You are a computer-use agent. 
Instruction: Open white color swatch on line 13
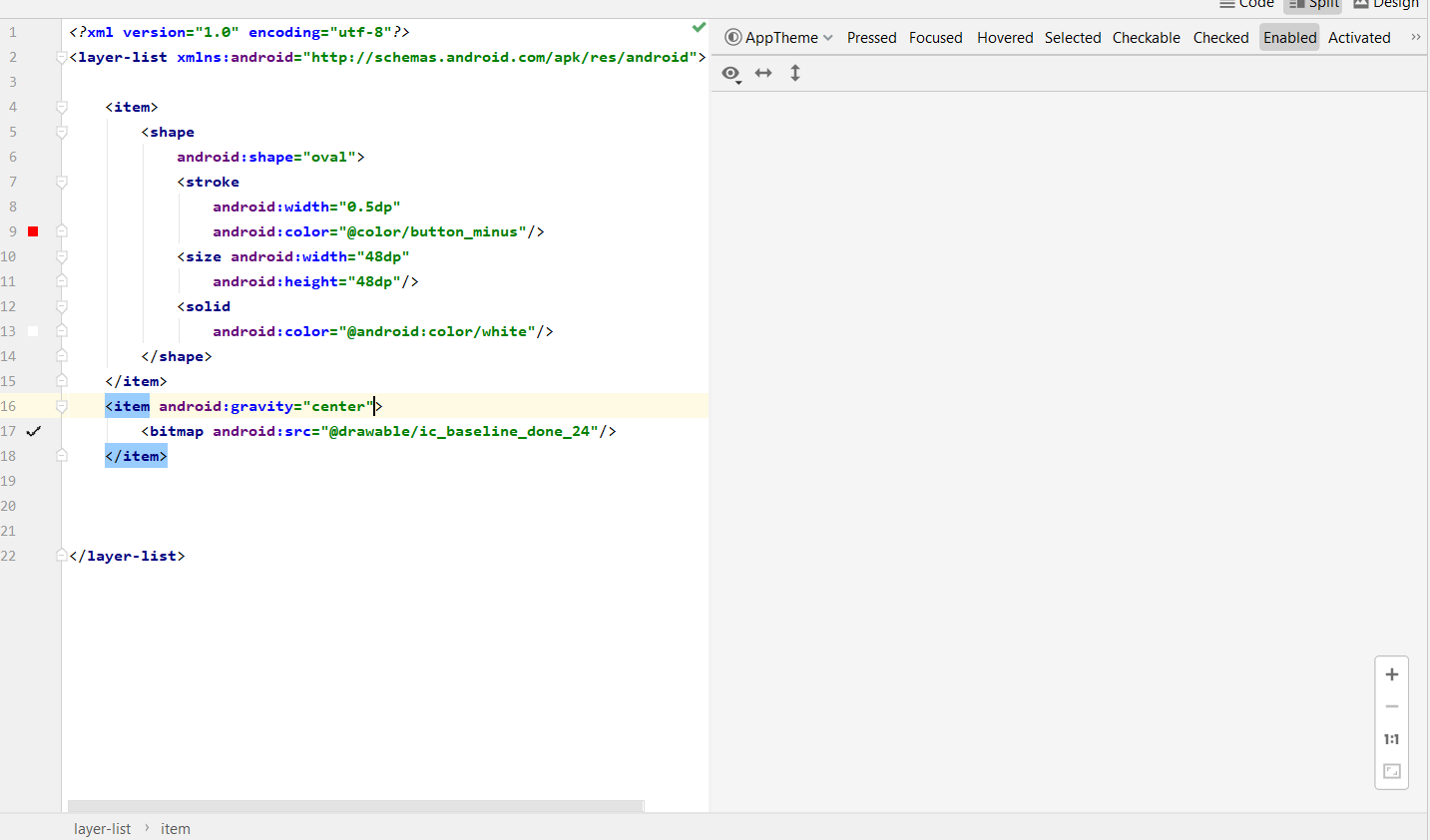click(x=33, y=331)
